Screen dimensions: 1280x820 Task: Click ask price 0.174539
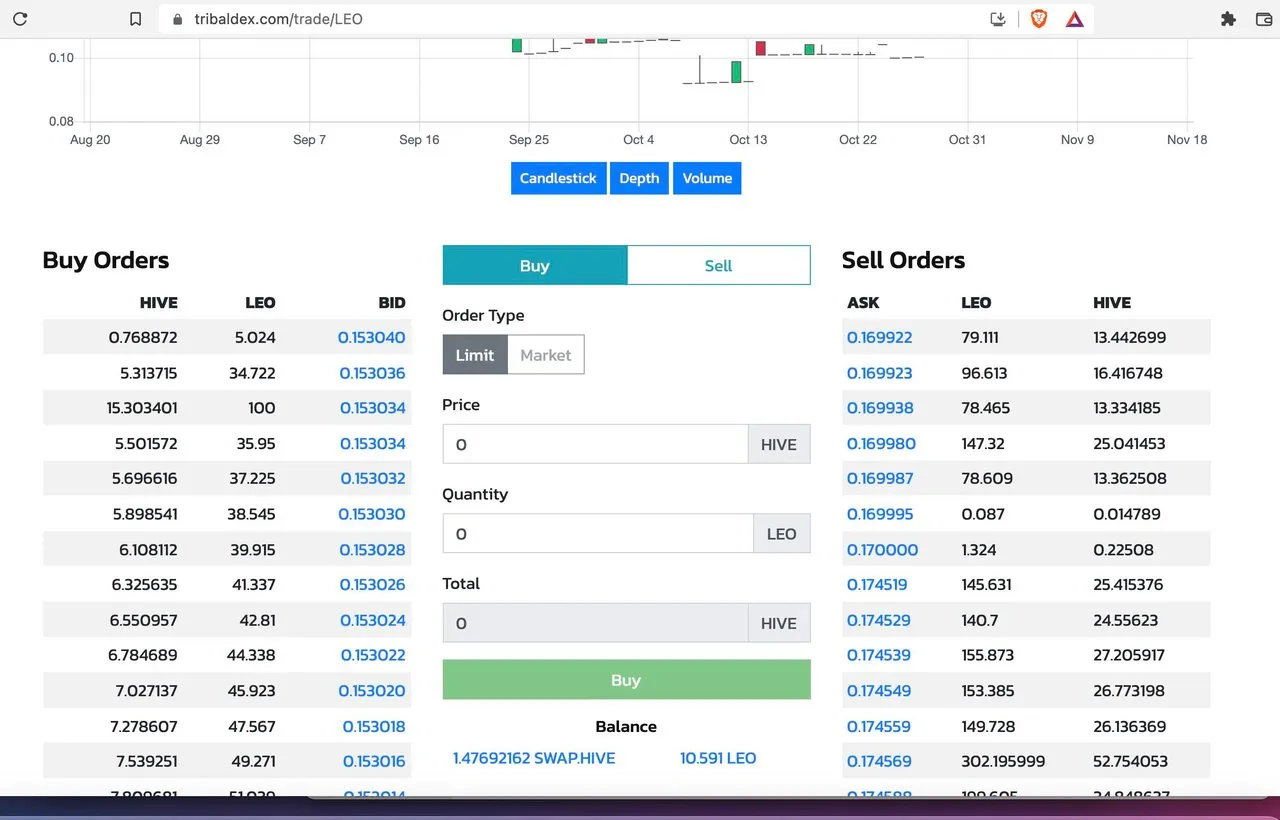click(879, 655)
